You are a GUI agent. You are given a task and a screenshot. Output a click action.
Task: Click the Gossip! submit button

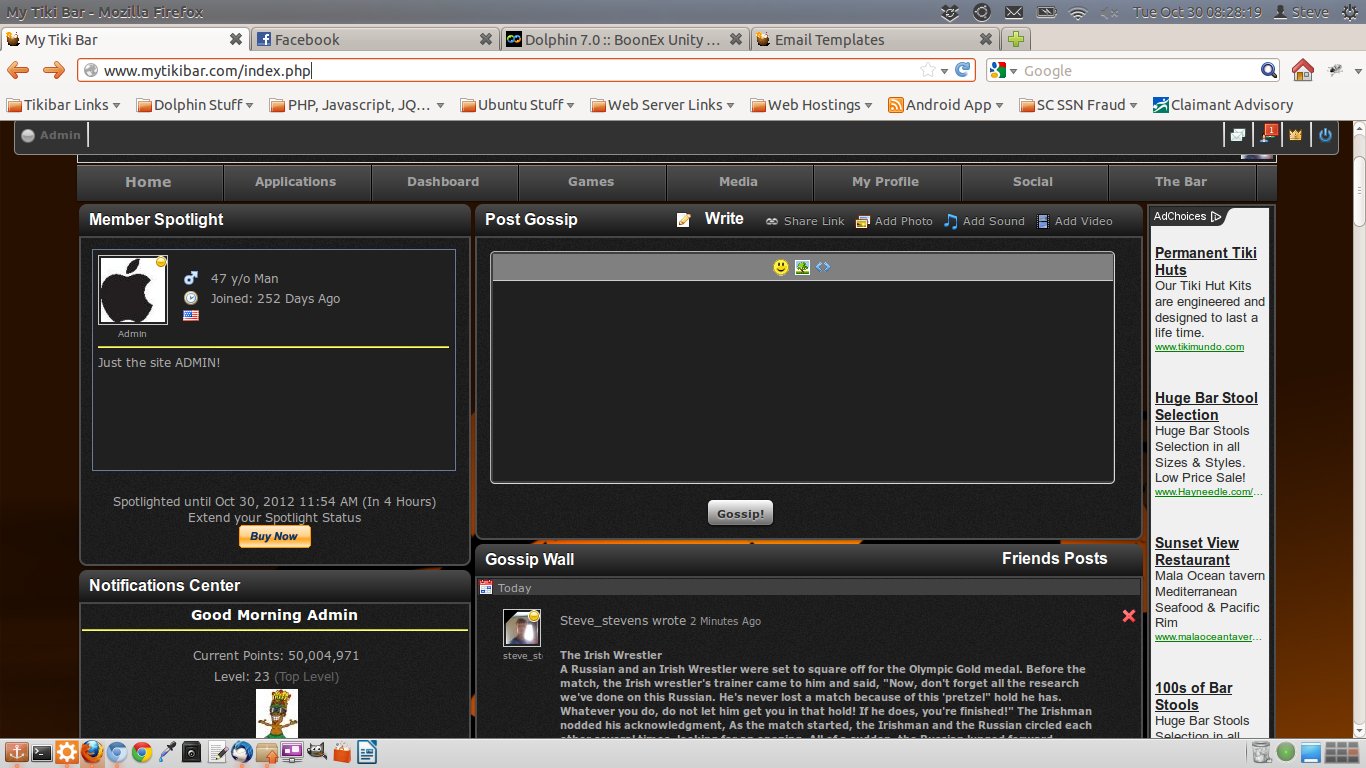click(740, 513)
